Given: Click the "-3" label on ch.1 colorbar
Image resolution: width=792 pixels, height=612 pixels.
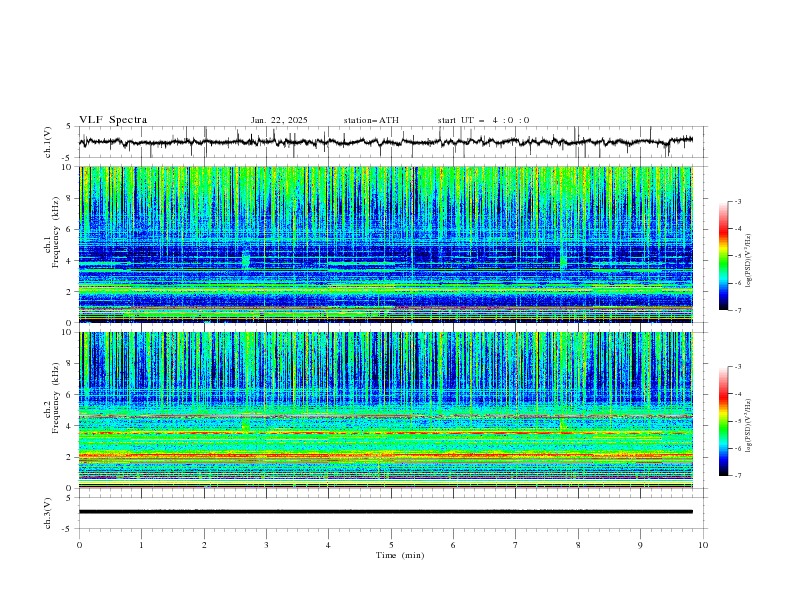Looking at the screenshot, I should [738, 201].
